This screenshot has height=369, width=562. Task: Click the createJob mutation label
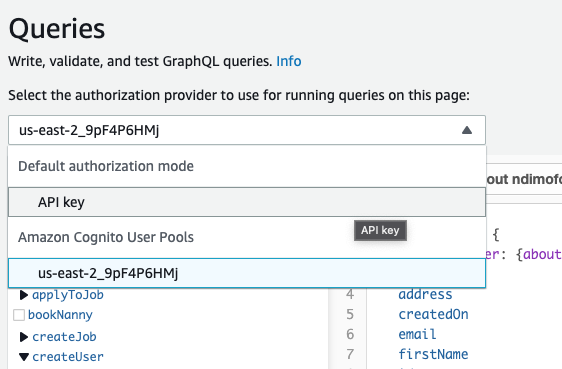64,337
